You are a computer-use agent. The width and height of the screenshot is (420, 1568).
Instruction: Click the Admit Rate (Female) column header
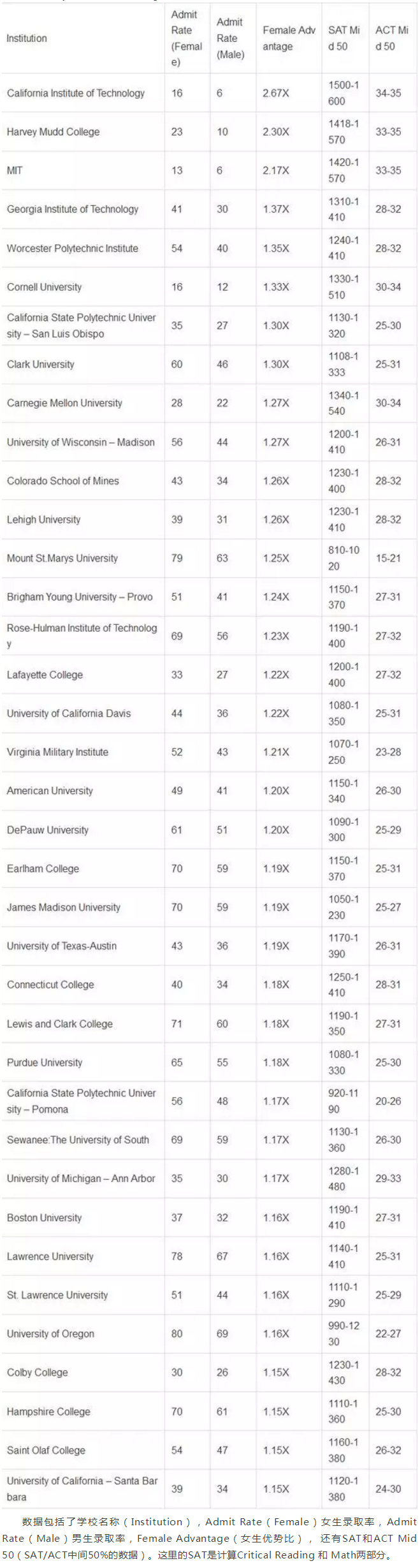(185, 38)
